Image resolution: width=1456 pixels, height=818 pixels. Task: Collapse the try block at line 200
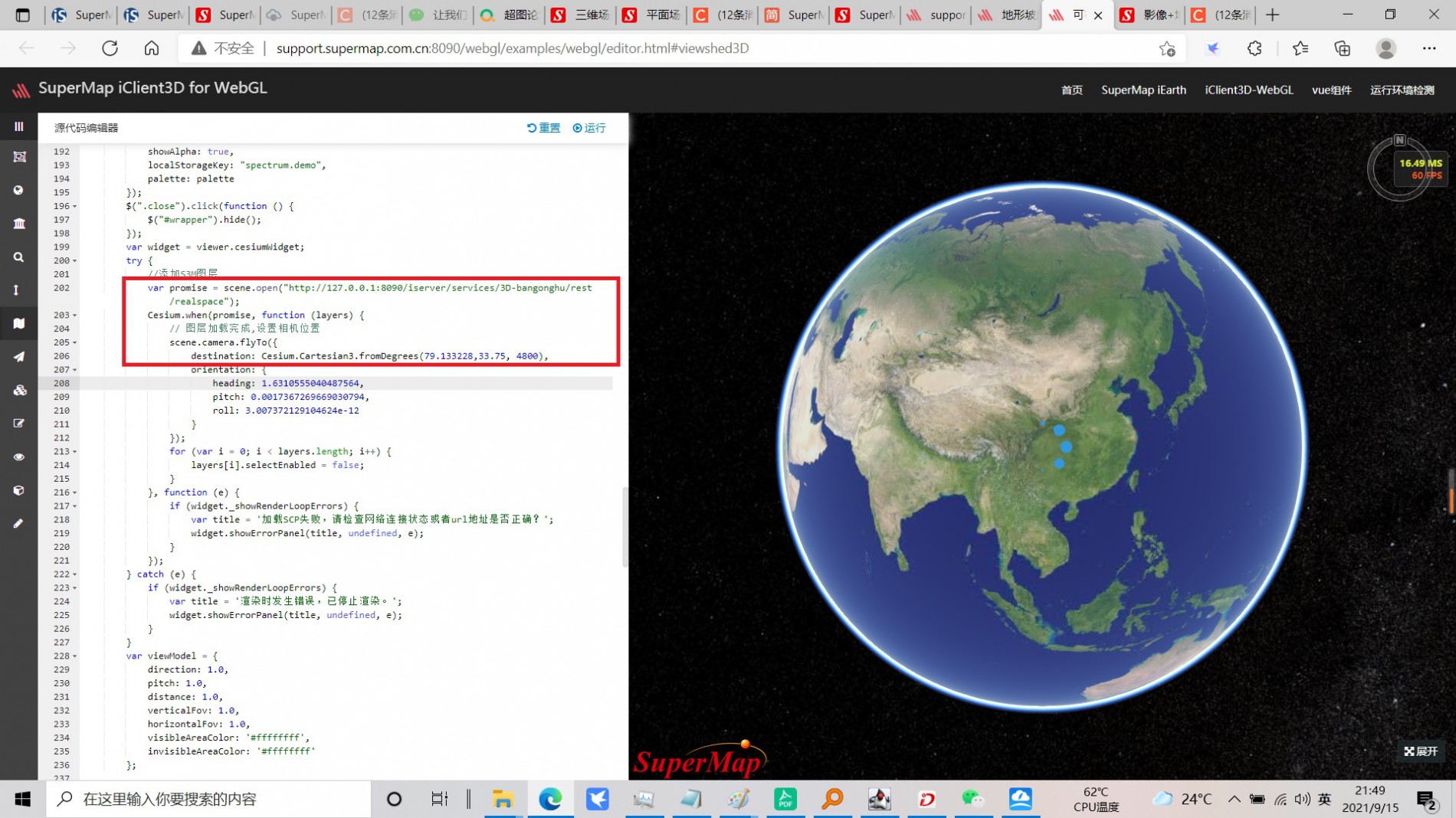coord(74,260)
